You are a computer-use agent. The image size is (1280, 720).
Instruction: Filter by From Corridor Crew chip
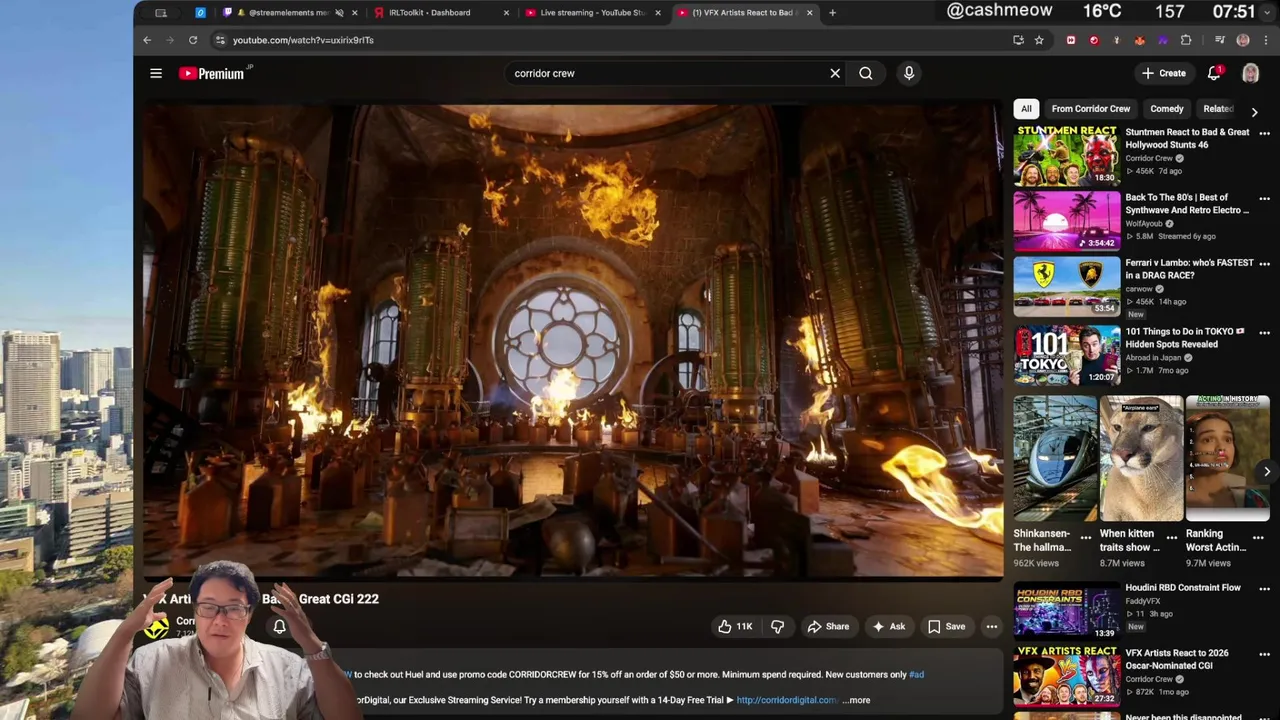(1091, 109)
